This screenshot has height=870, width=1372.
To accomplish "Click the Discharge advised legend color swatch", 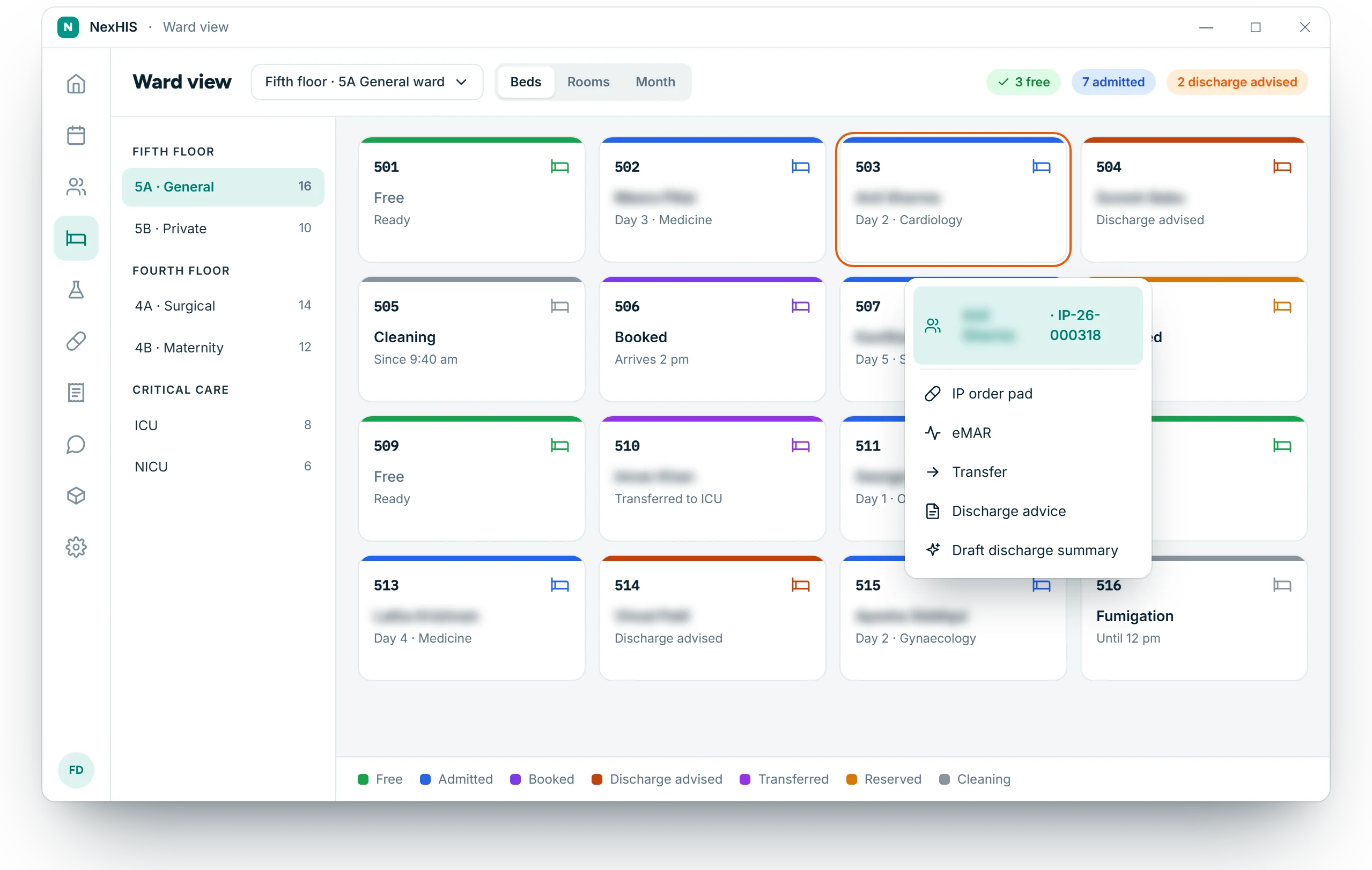I will [x=596, y=779].
